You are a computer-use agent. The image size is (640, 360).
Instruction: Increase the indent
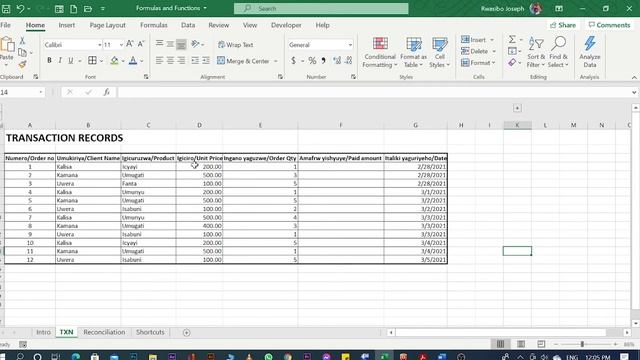click(206, 61)
